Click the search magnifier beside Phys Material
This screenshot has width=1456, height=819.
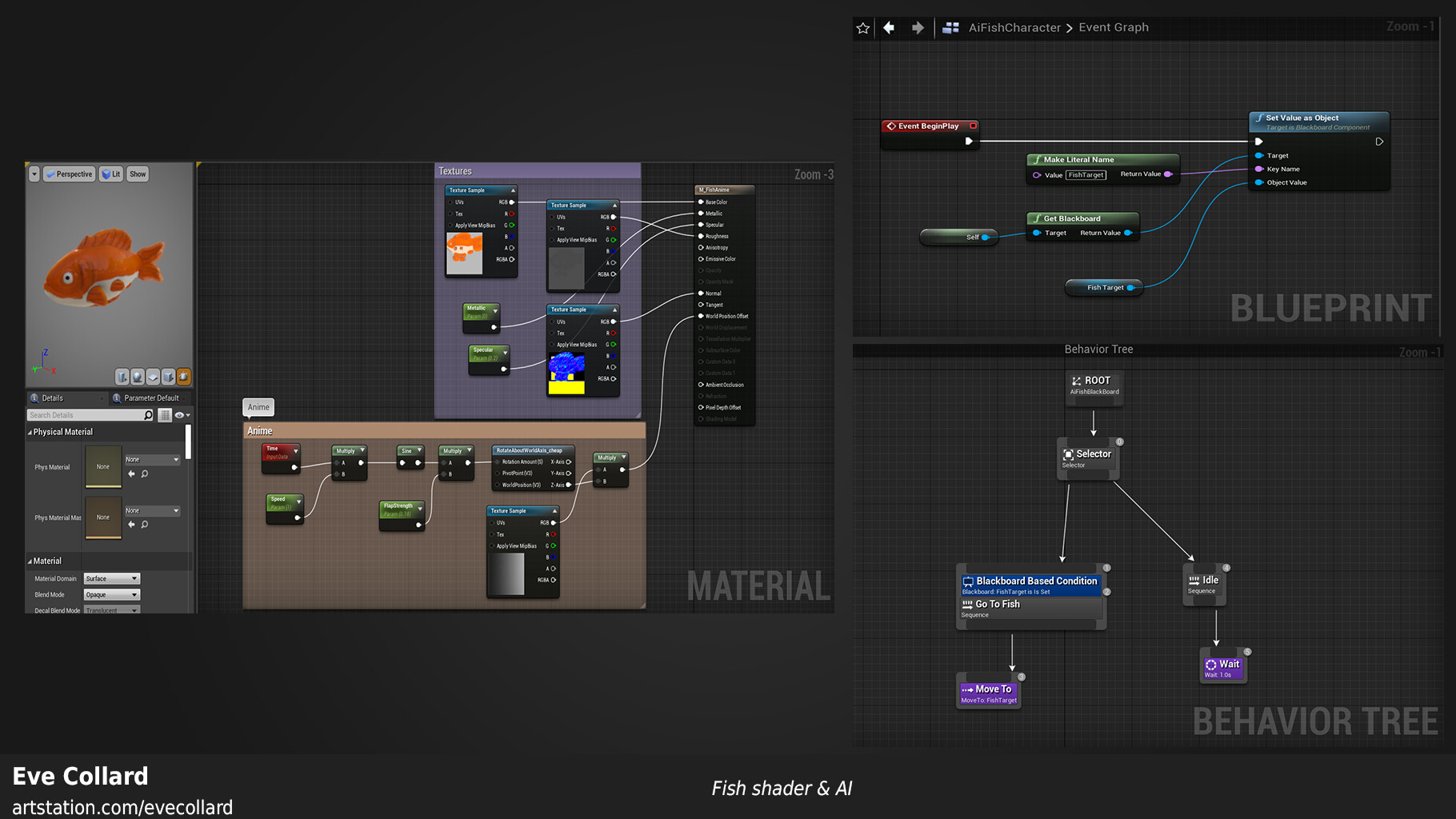pos(145,474)
